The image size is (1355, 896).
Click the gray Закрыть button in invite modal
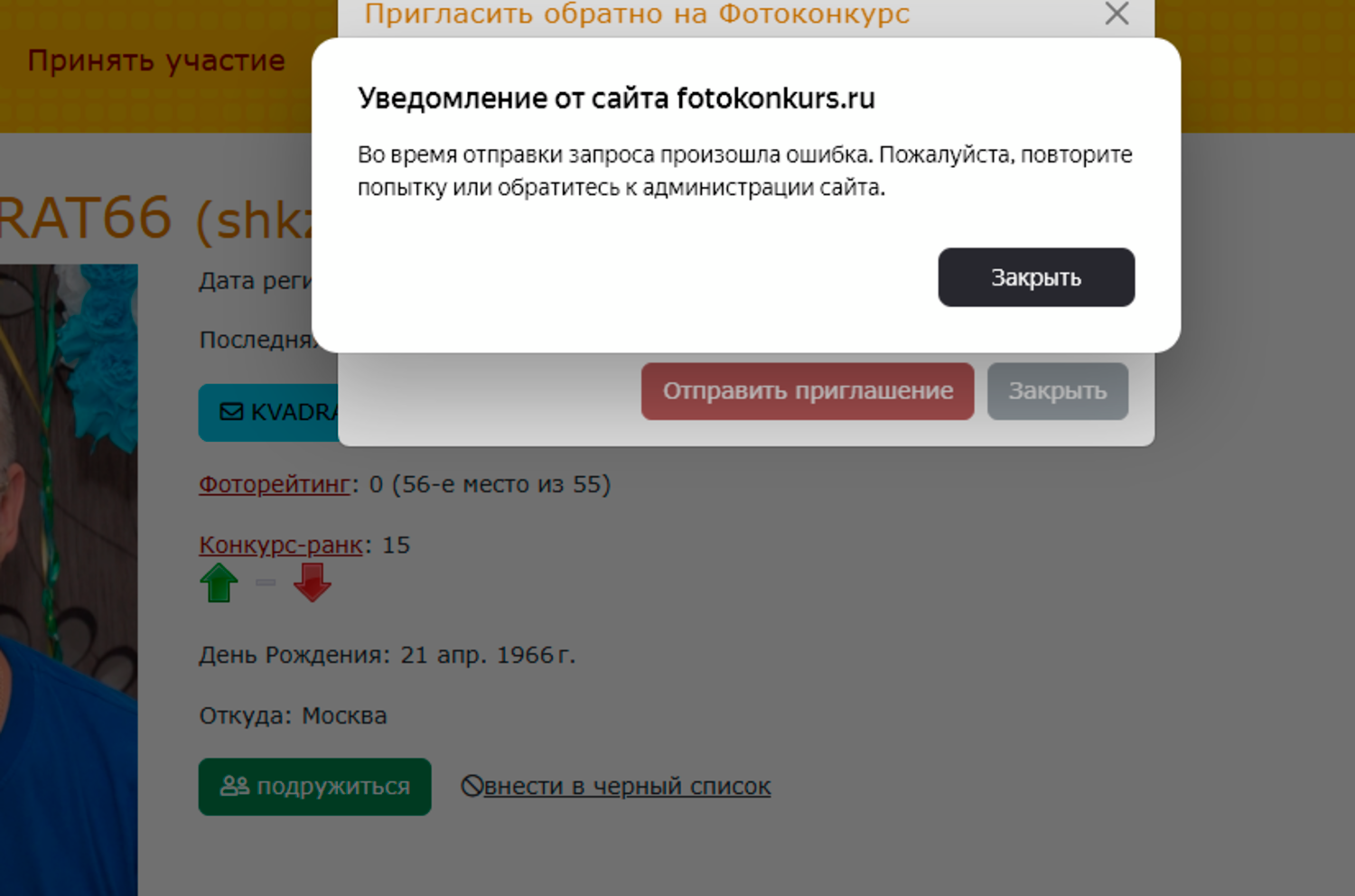coord(1057,391)
